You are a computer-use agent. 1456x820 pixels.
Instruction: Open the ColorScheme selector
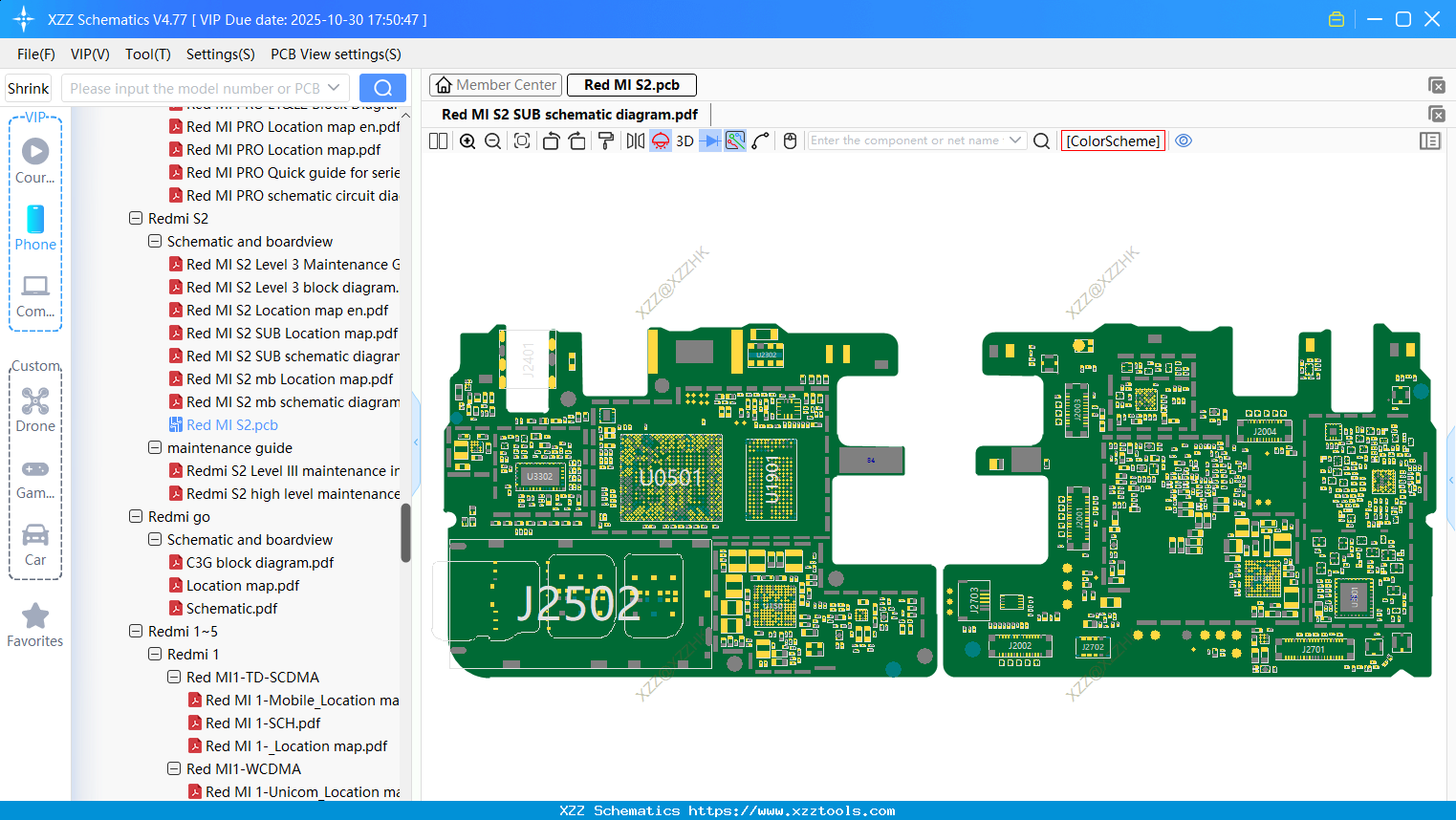pyautogui.click(x=1113, y=141)
